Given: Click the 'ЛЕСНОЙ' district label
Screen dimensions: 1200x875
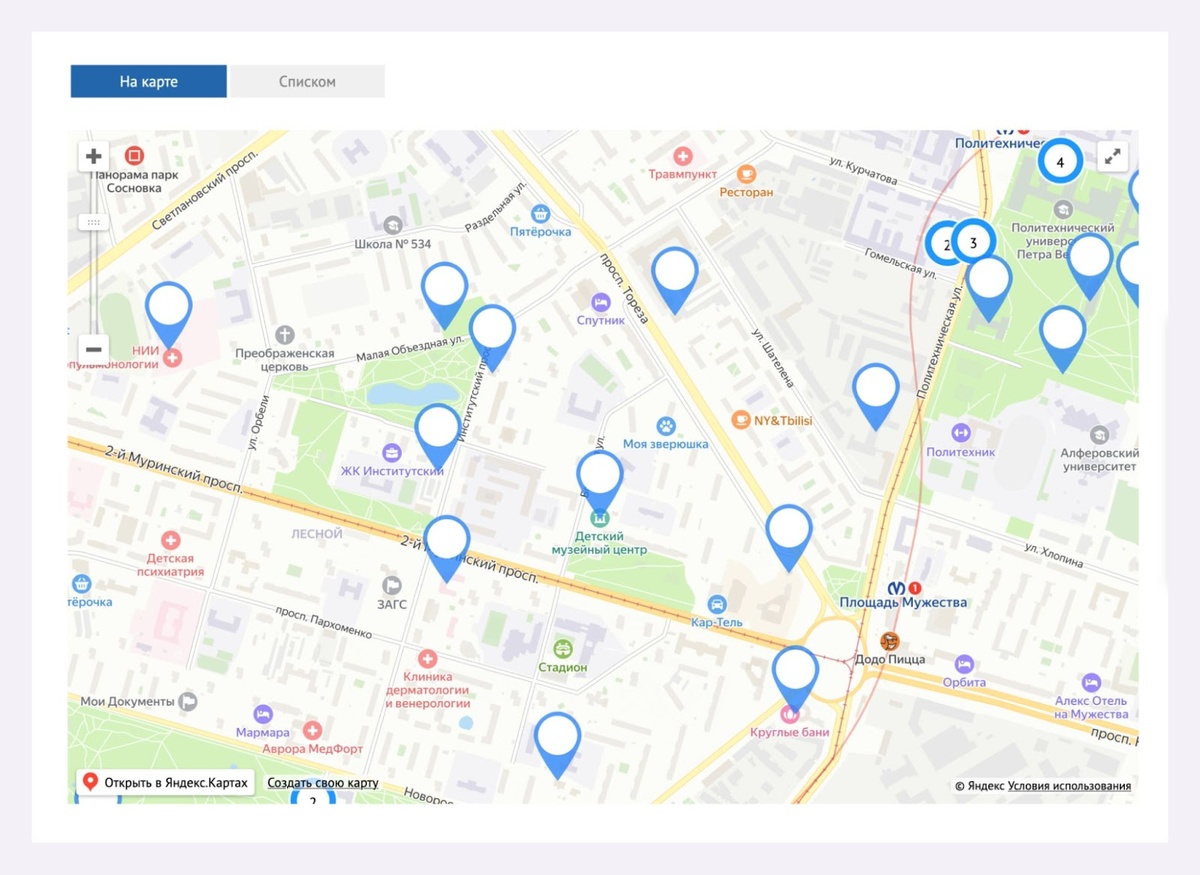Looking at the screenshot, I should click(317, 534).
